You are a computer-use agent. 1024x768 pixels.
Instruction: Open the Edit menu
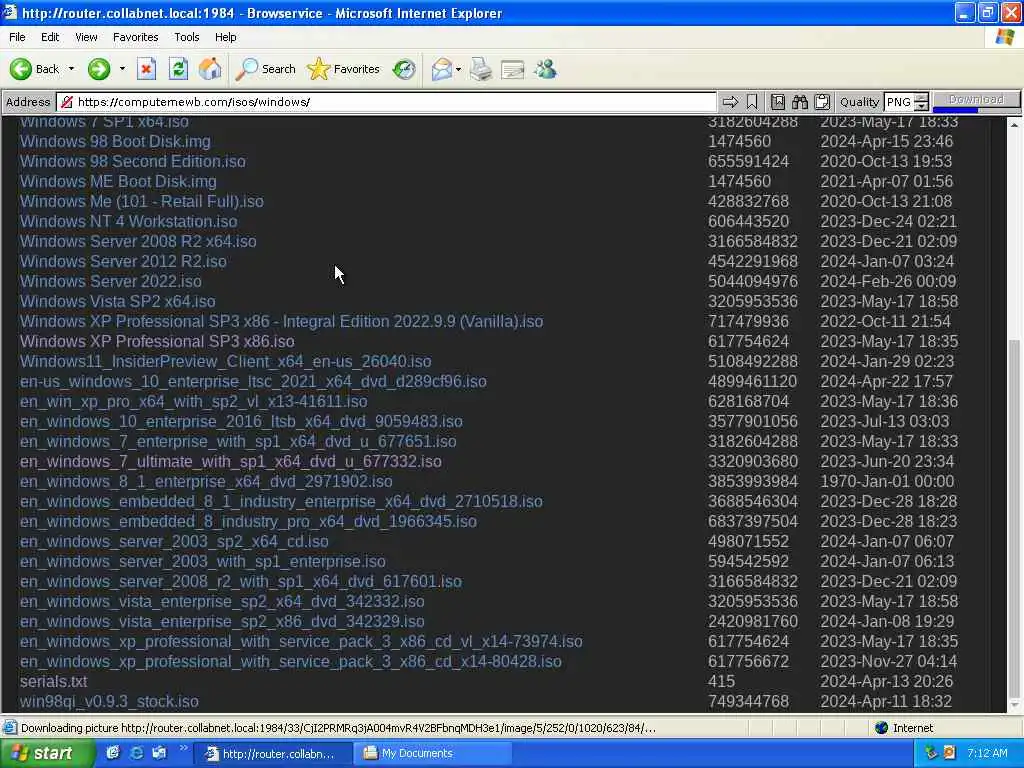tap(50, 37)
